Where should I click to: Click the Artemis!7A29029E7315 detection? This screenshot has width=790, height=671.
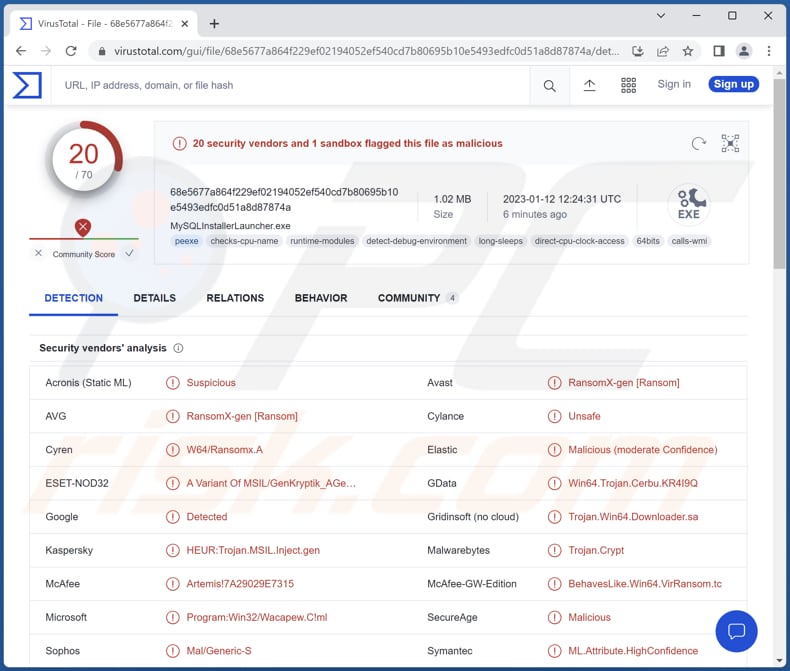(x=240, y=584)
